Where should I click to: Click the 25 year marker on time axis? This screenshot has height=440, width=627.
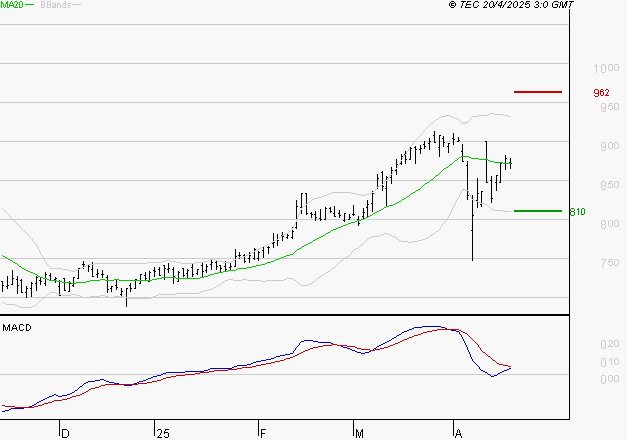163,434
